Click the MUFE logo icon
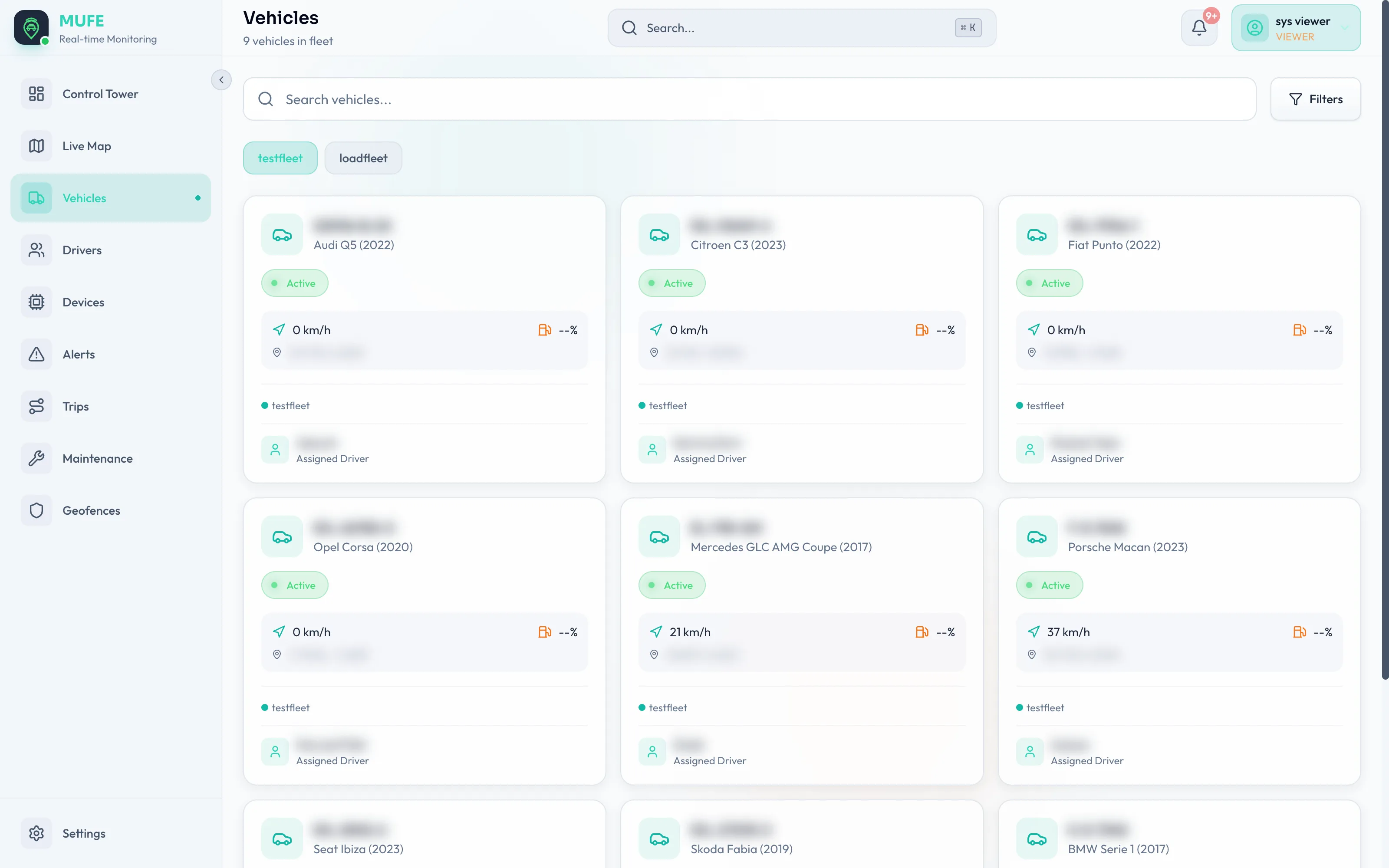Image resolution: width=1389 pixels, height=868 pixels. [x=31, y=27]
